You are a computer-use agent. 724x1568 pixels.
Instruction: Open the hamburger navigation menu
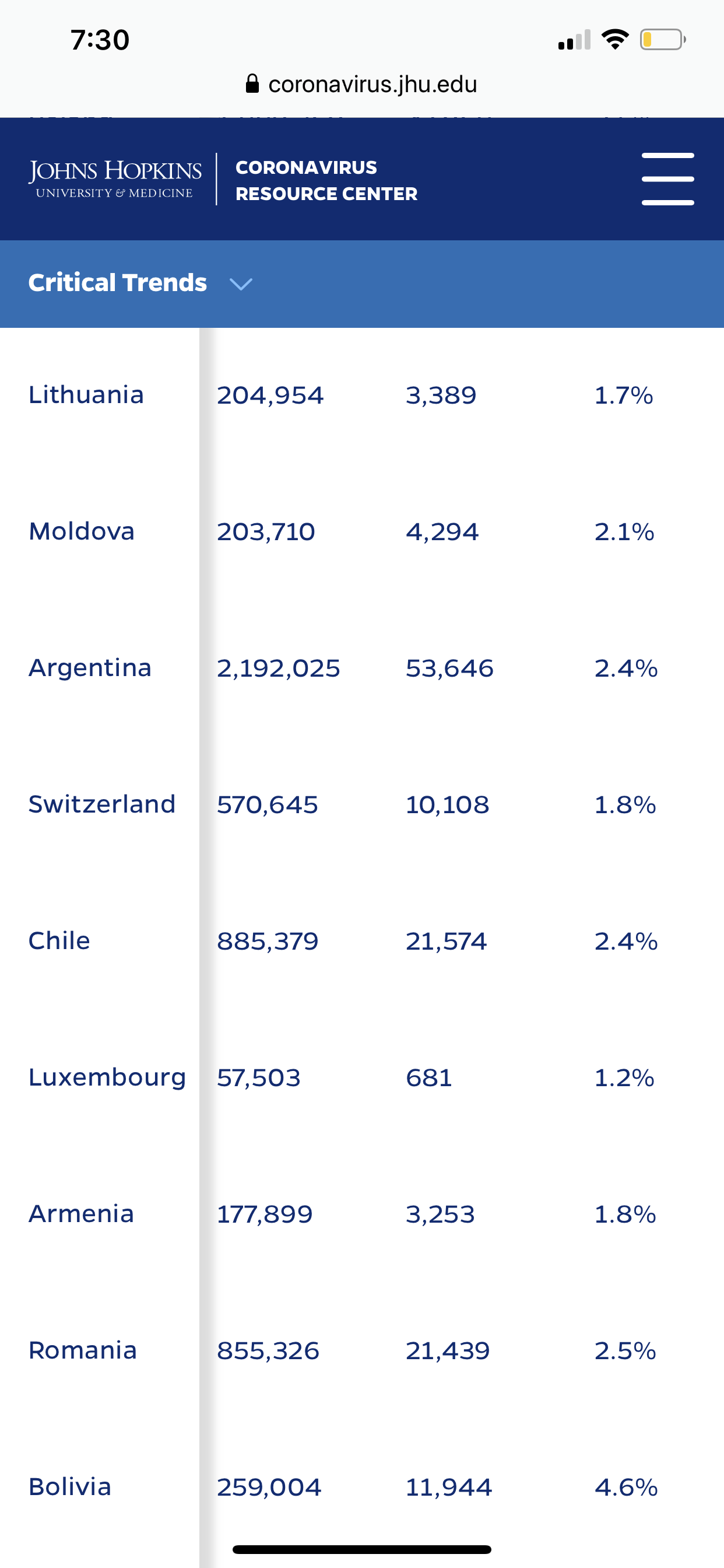click(x=667, y=179)
